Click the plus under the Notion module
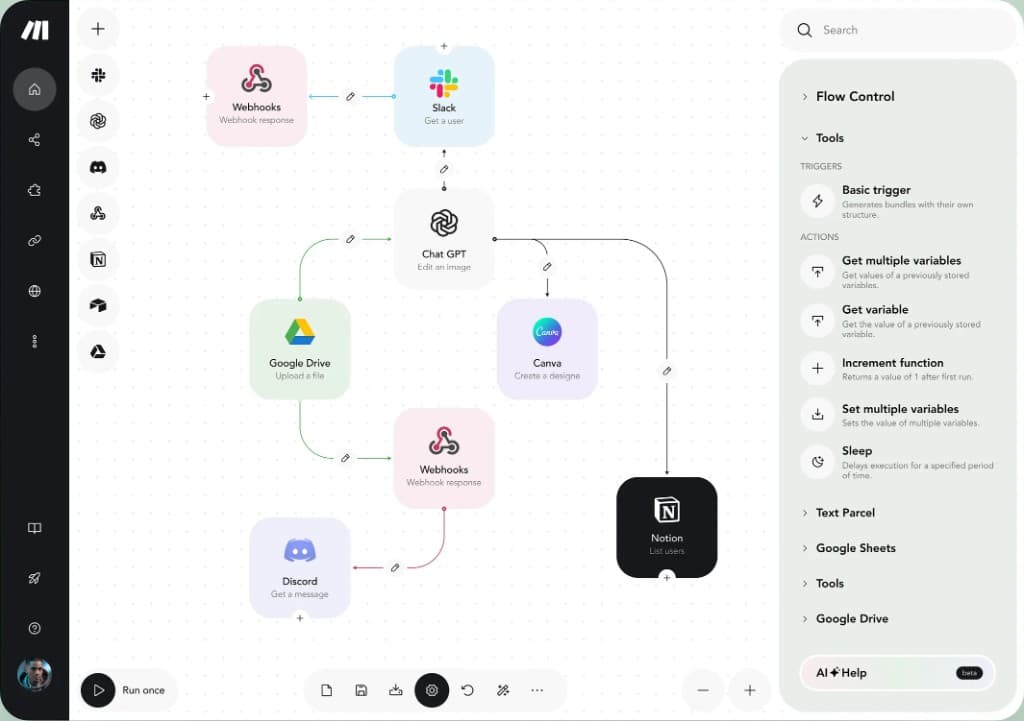Image resolution: width=1024 pixels, height=721 pixels. (667, 577)
